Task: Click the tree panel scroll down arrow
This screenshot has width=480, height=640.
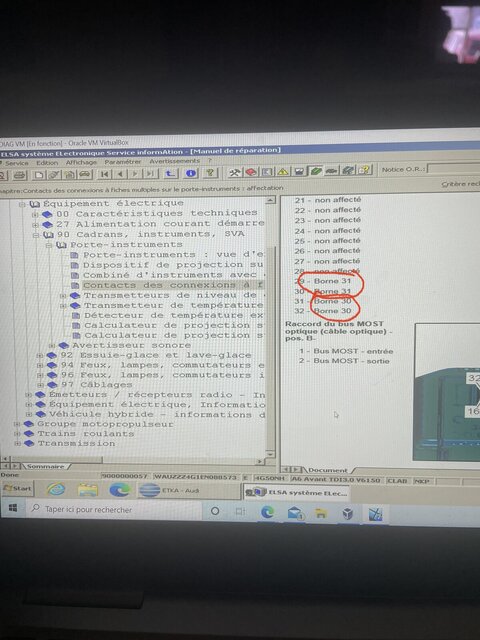Action: coord(270,454)
